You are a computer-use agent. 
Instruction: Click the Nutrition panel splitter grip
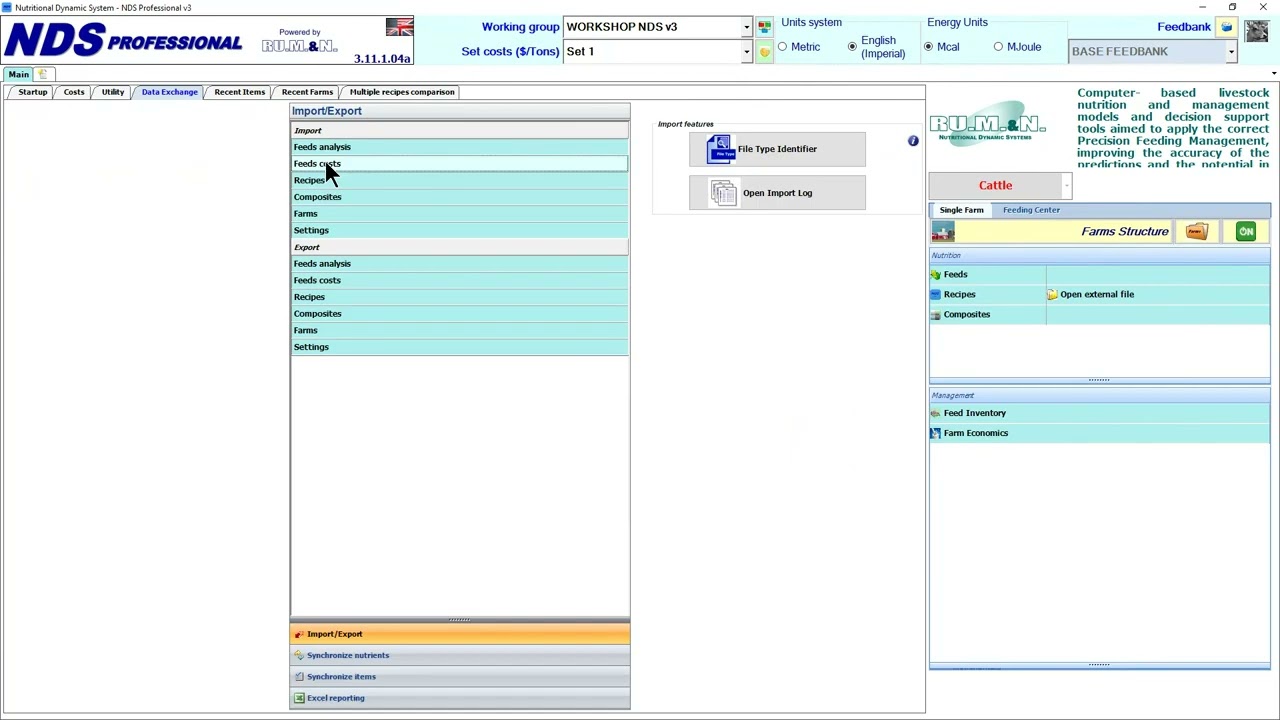(x=1099, y=380)
